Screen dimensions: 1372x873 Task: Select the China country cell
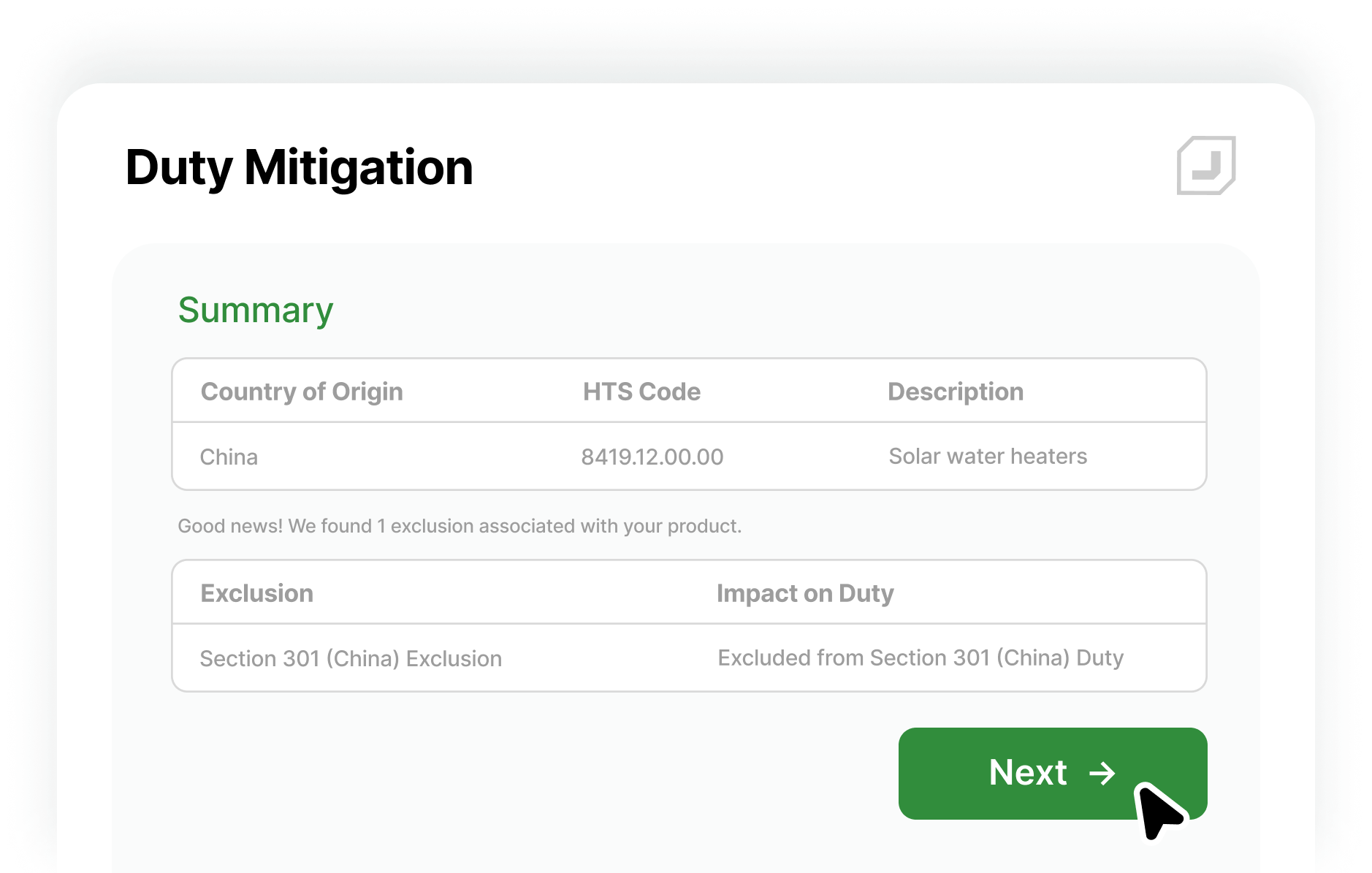[x=229, y=457]
